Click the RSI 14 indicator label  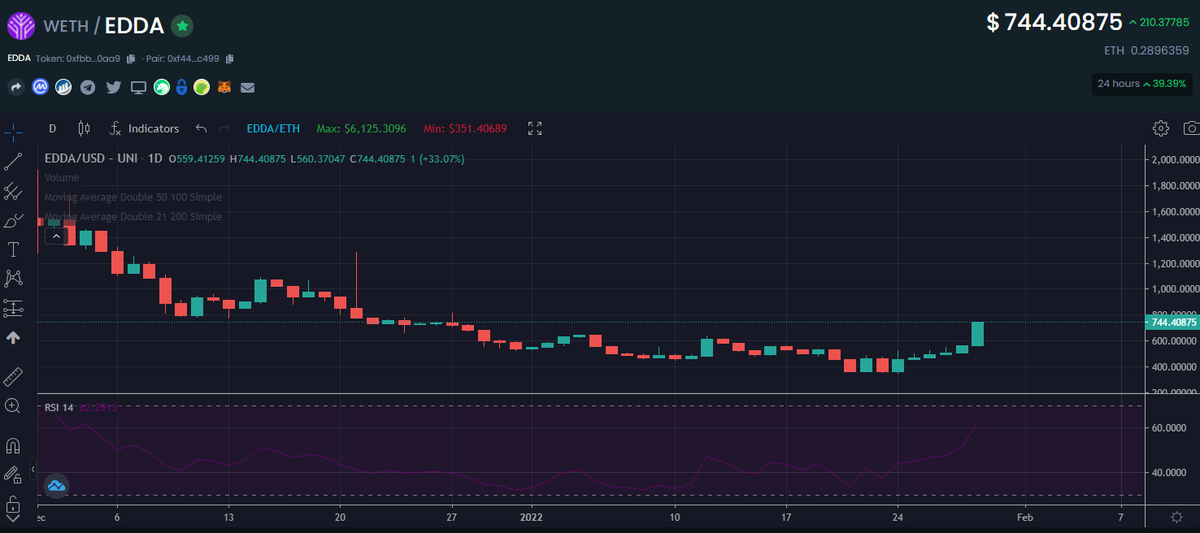(x=59, y=407)
